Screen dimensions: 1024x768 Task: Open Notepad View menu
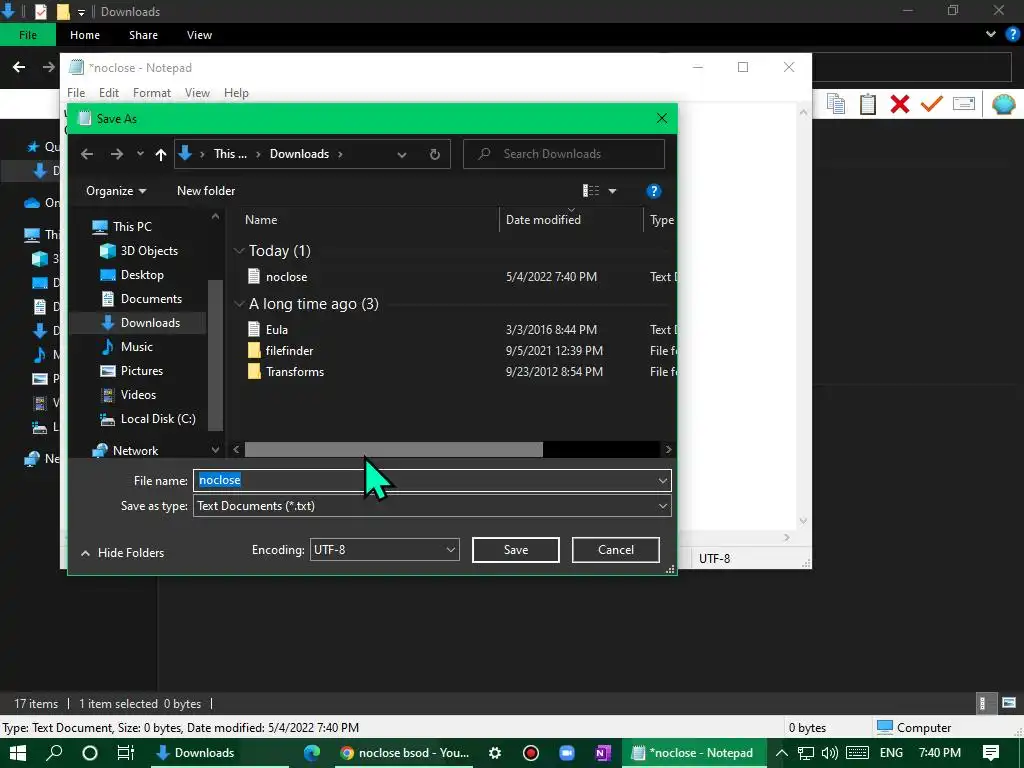click(197, 93)
